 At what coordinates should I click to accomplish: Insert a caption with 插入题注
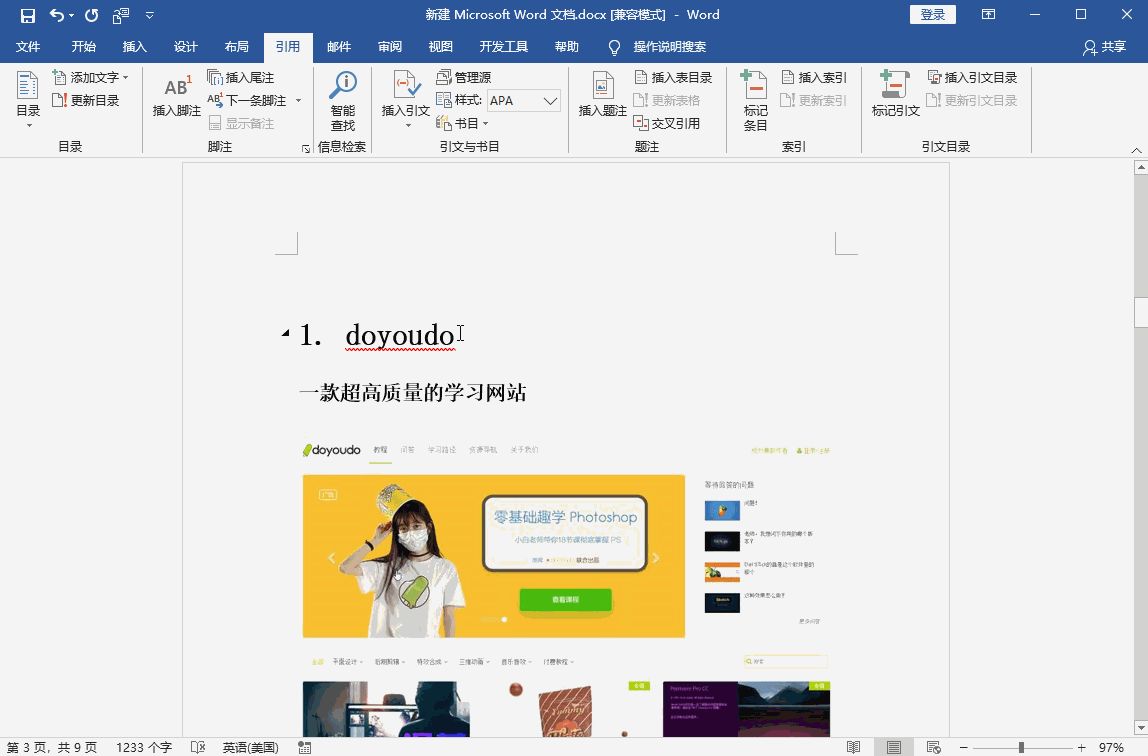point(602,96)
